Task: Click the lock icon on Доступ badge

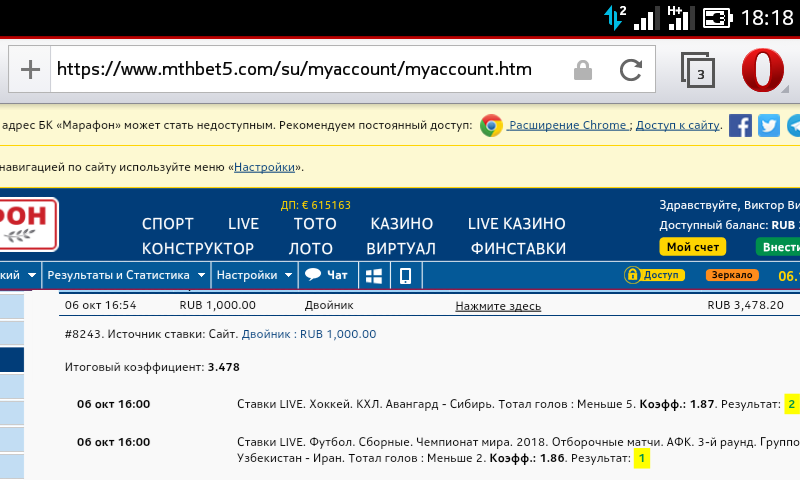Action: [x=632, y=275]
